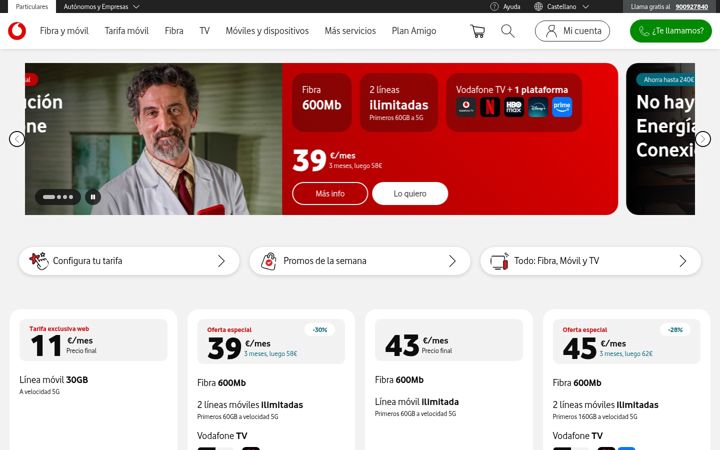Image resolution: width=720 pixels, height=450 pixels.
Task: Click the Mi cuenta user icon
Action: [551, 31]
